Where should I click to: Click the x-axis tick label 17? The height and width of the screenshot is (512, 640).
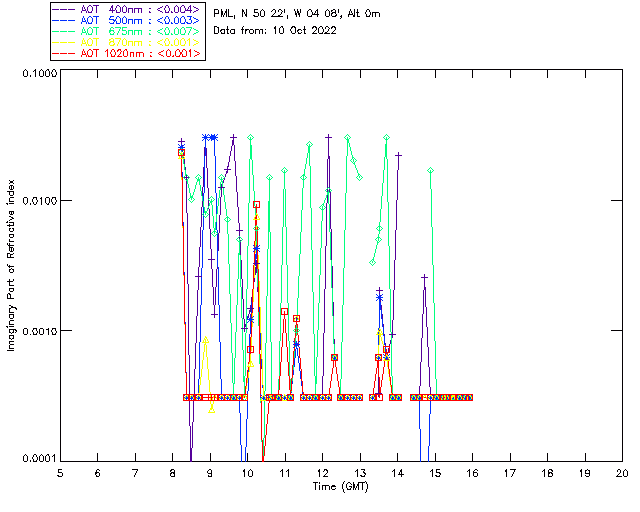[510, 473]
